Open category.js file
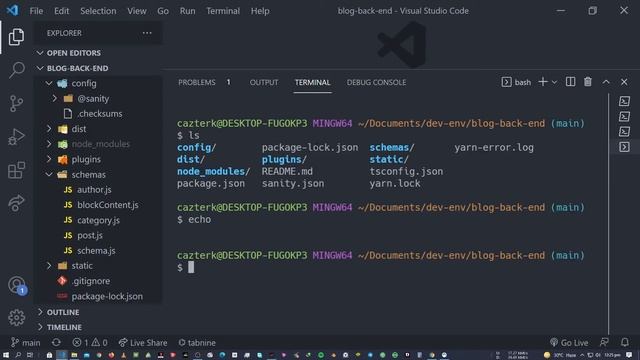 (98, 220)
